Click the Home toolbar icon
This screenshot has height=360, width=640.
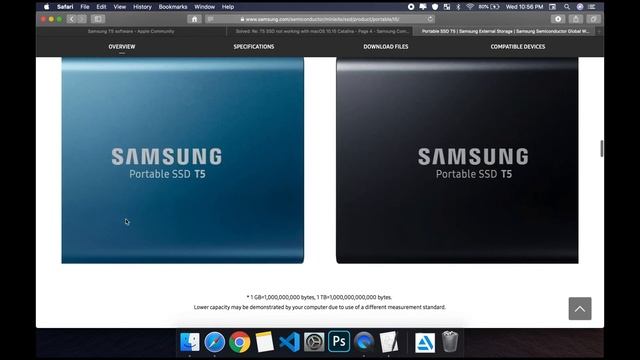coord(194,19)
